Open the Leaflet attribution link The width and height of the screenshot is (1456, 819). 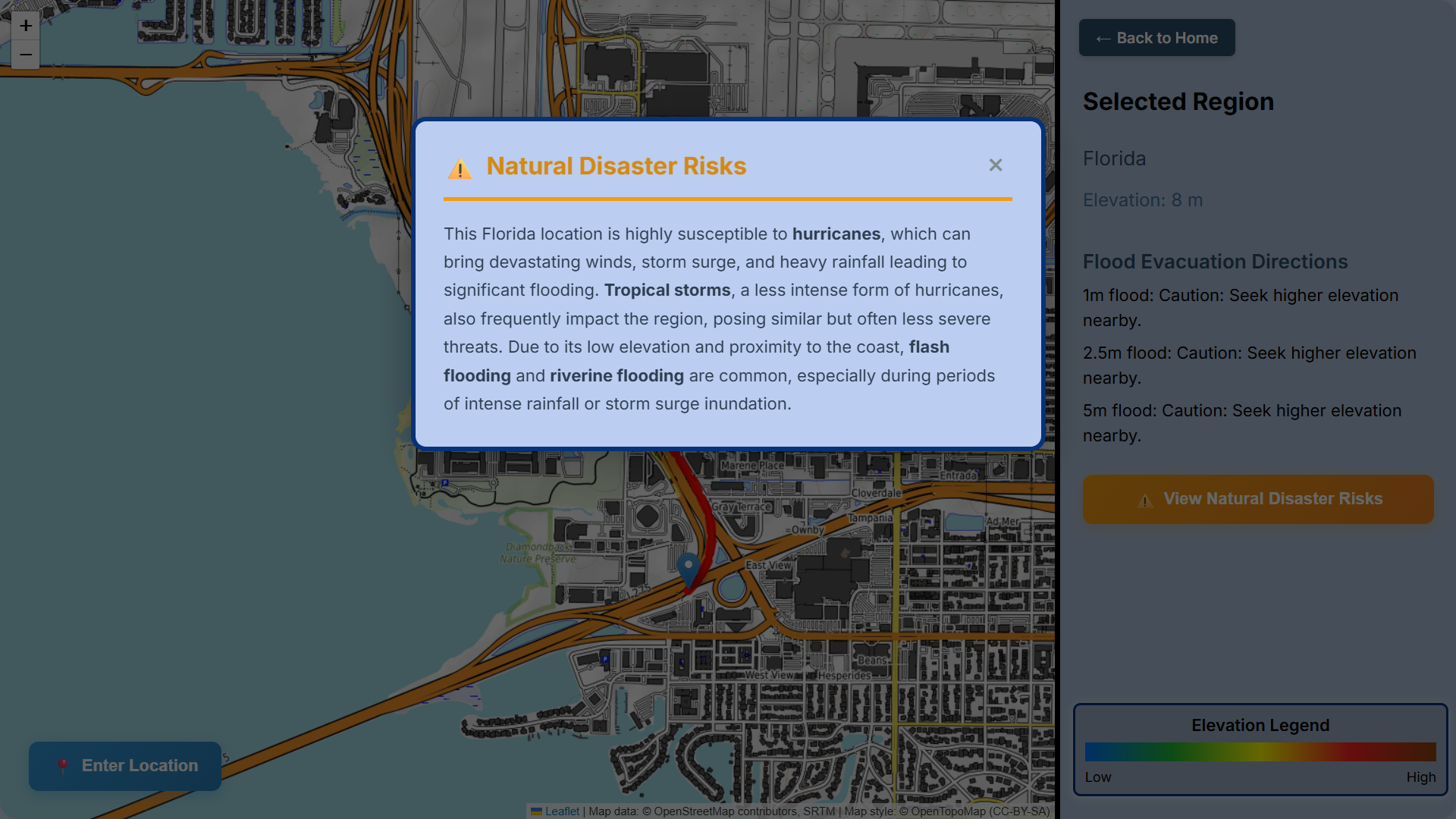click(562, 811)
